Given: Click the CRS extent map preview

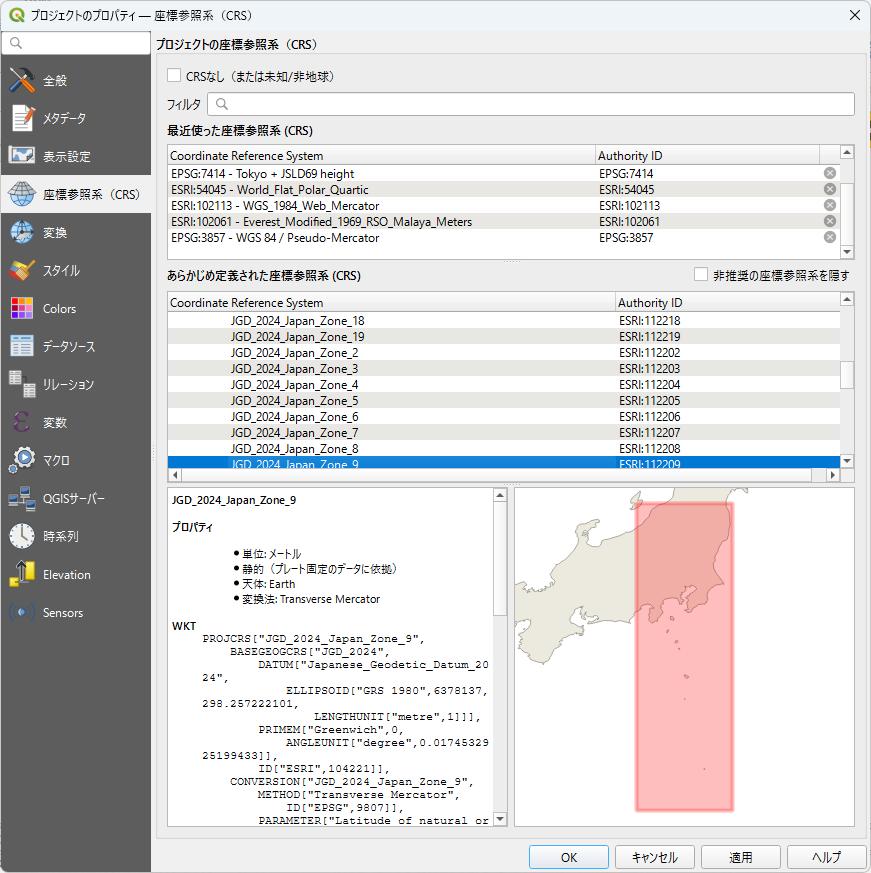Looking at the screenshot, I should pyautogui.click(x=684, y=657).
